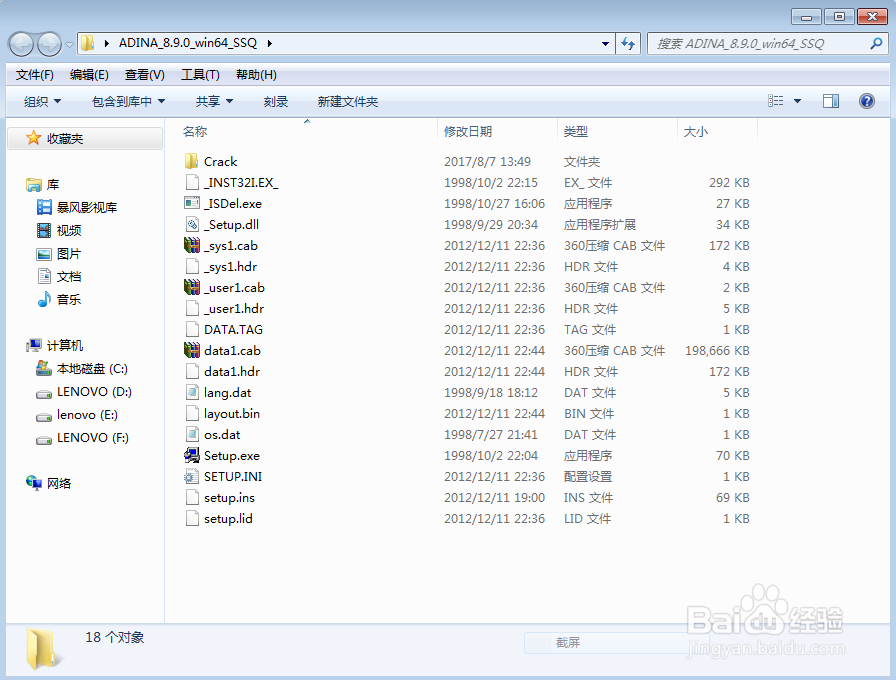The height and width of the screenshot is (680, 896).
Task: Toggle the preview pane icon
Action: pos(831,101)
